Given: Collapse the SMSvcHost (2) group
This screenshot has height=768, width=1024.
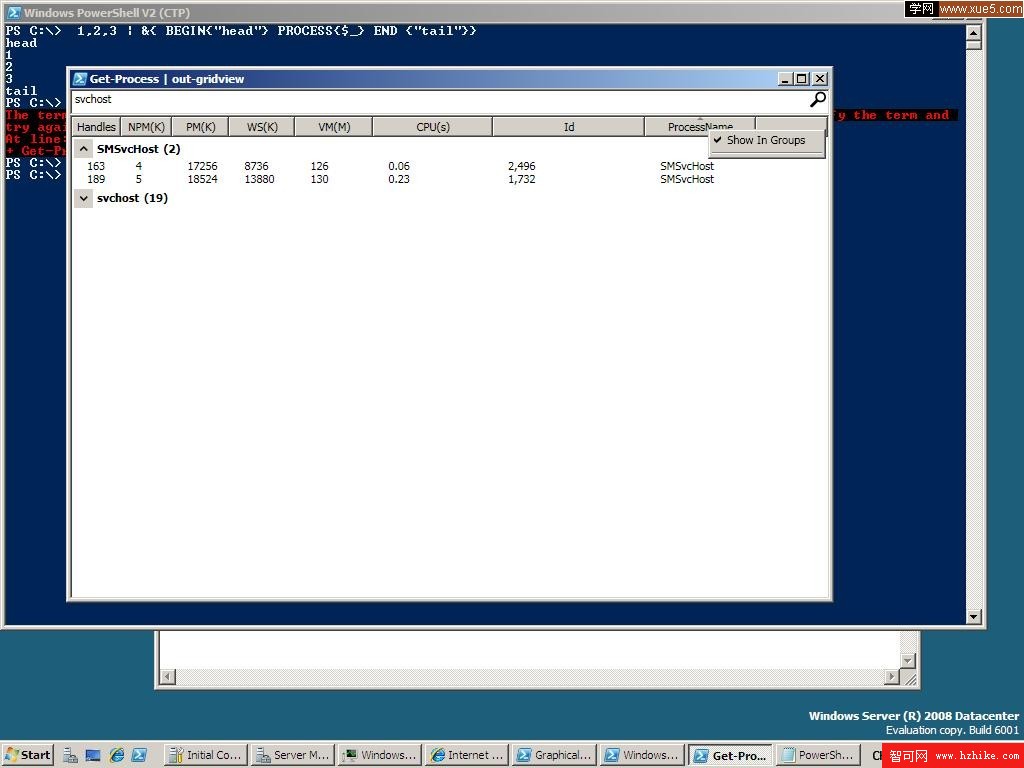Looking at the screenshot, I should pos(84,149).
